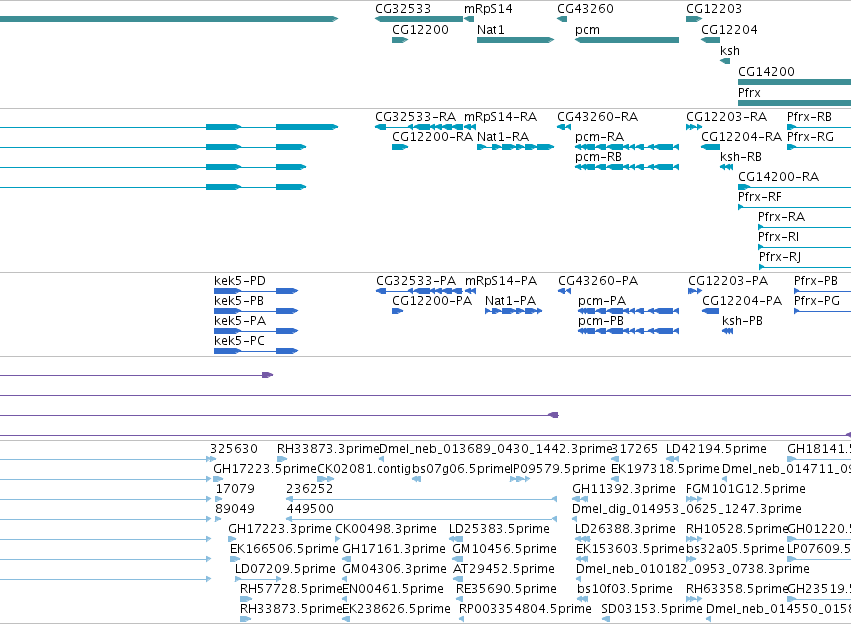The height and width of the screenshot is (624, 851).
Task: Open EST 449500
Action: pyautogui.click(x=309, y=509)
